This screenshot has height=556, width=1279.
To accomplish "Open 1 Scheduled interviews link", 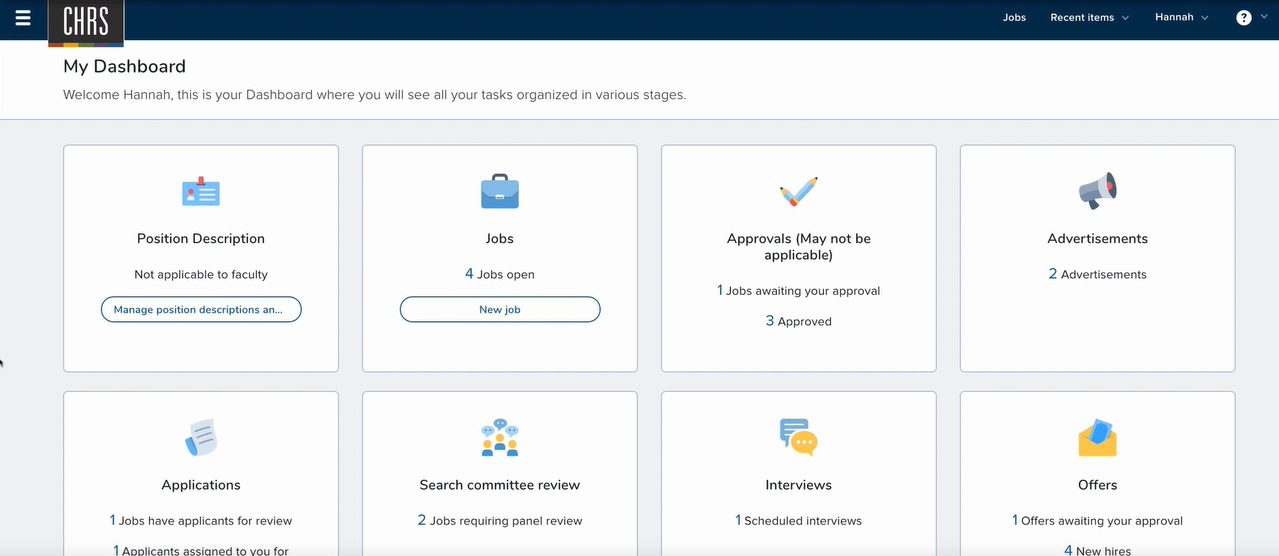I will [x=798, y=521].
